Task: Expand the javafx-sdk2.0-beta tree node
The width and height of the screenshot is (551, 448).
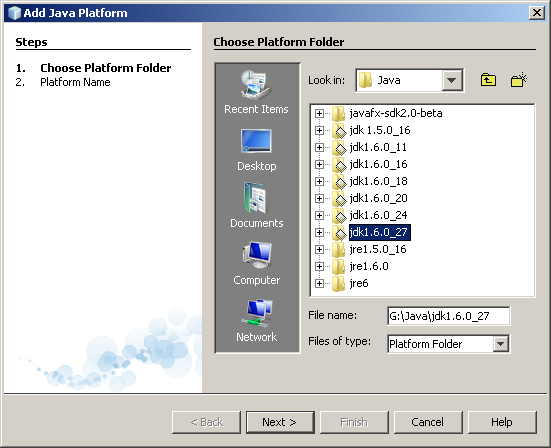Action: click(319, 113)
